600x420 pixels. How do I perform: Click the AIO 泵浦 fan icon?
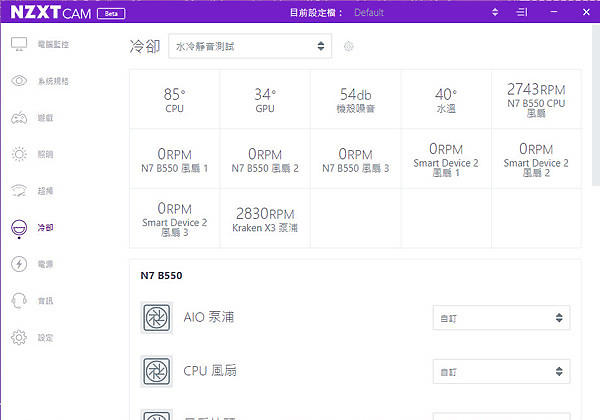pos(157,317)
